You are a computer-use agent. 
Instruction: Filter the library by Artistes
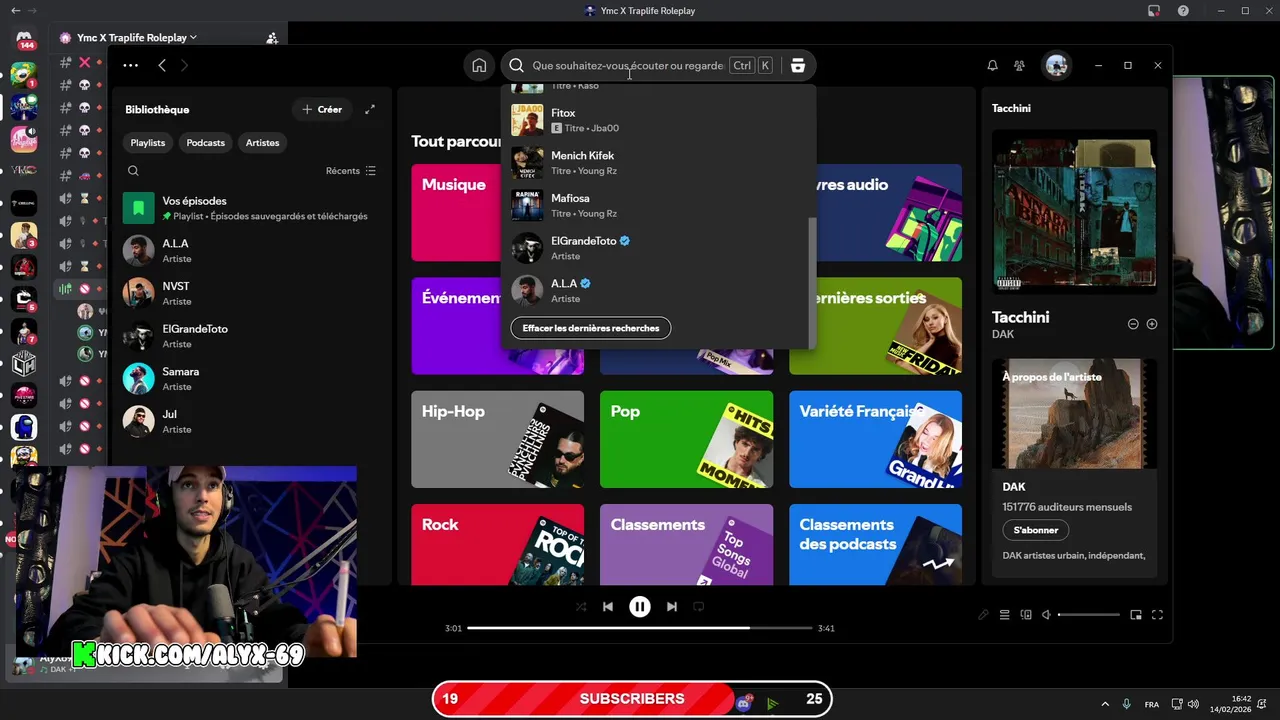click(262, 142)
